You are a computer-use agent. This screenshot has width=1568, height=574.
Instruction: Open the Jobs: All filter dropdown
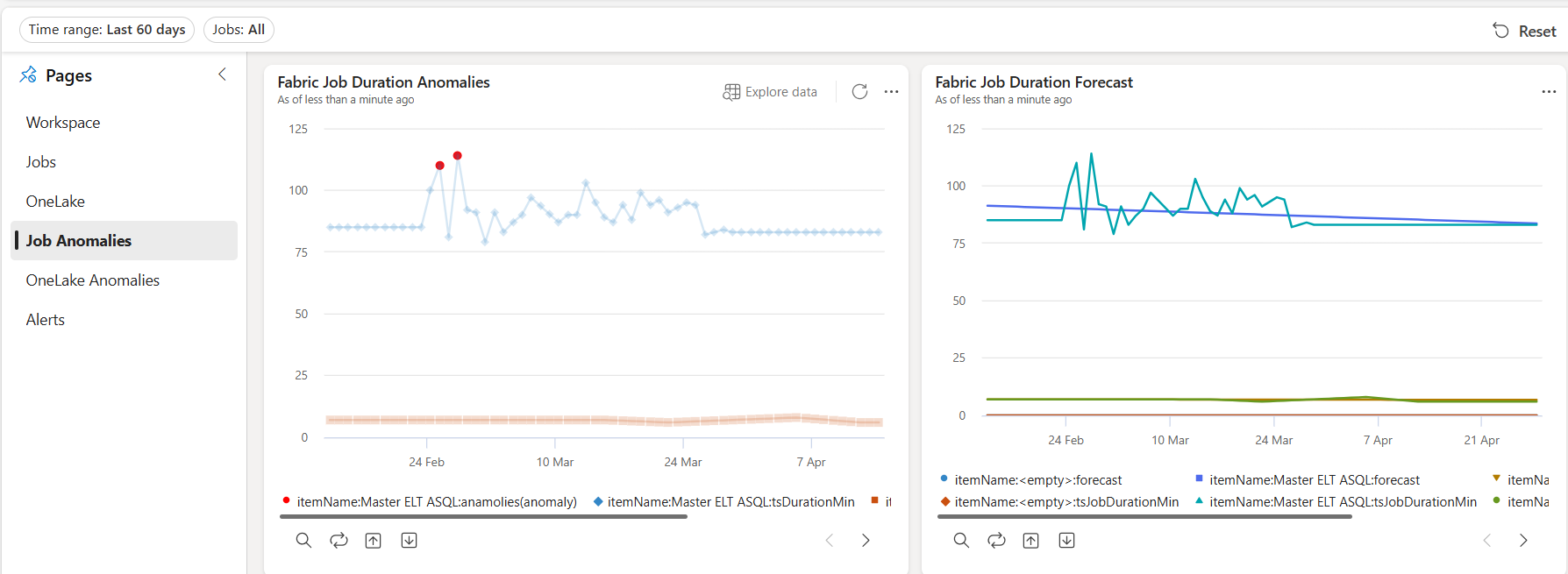[x=239, y=30]
